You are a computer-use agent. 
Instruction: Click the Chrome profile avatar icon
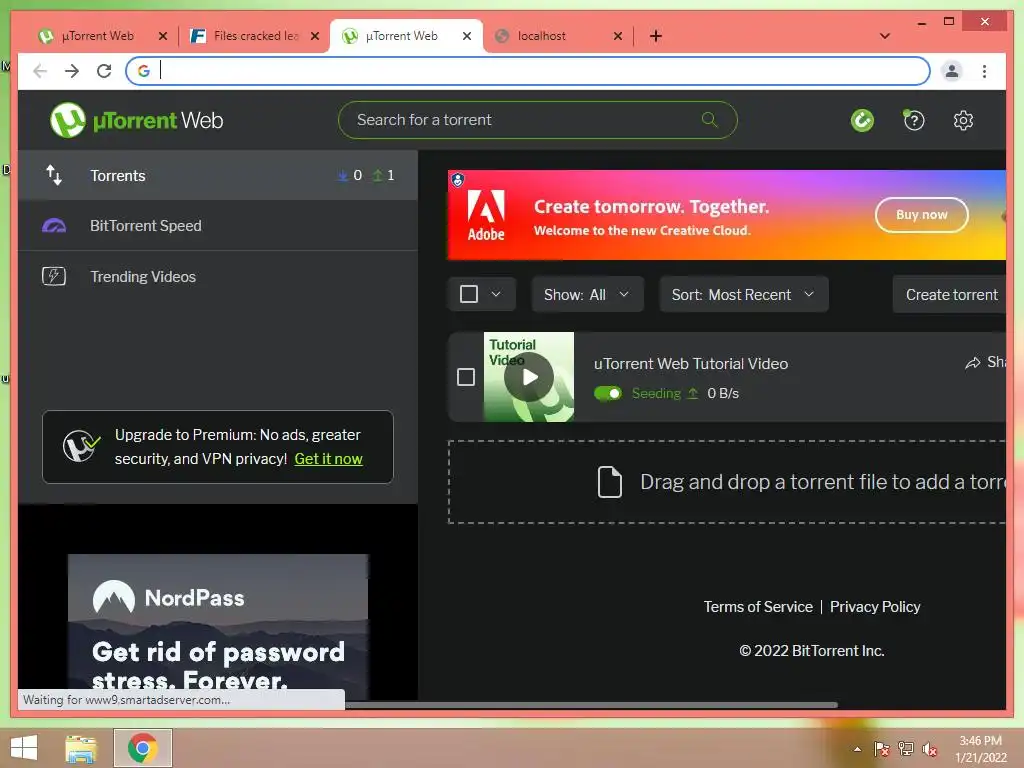click(x=952, y=71)
